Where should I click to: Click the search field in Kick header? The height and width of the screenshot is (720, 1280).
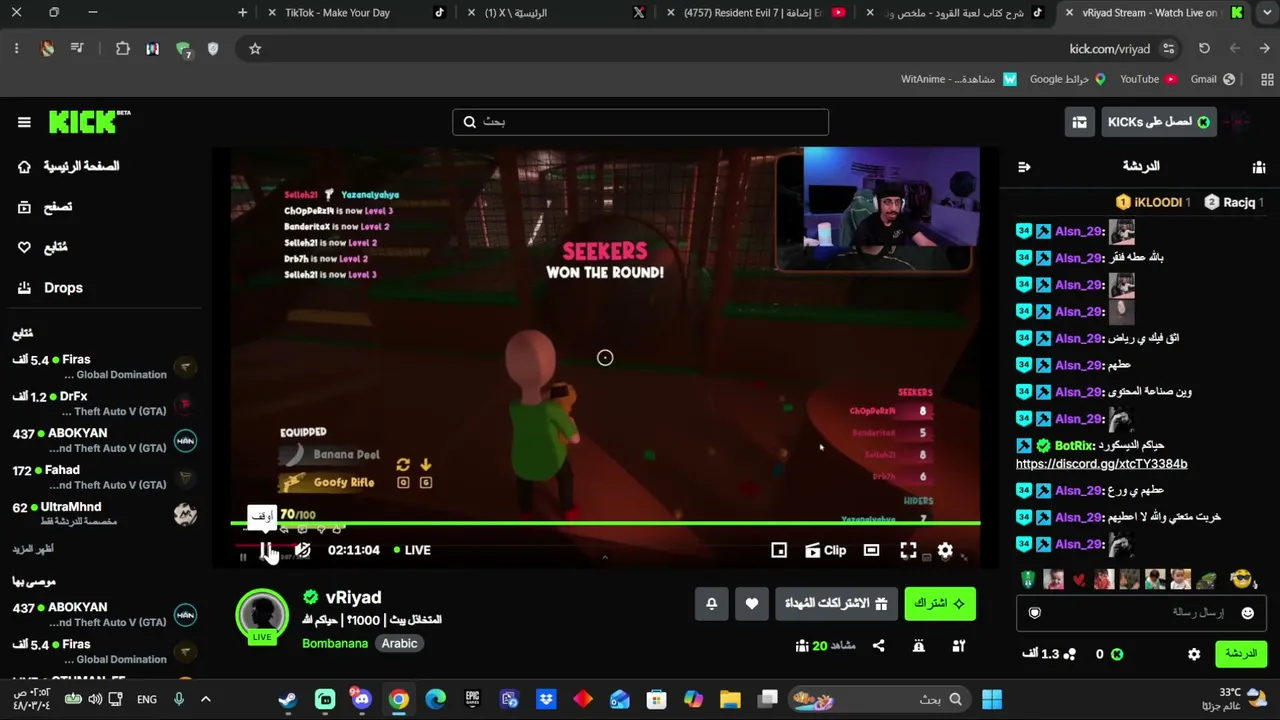tap(640, 122)
